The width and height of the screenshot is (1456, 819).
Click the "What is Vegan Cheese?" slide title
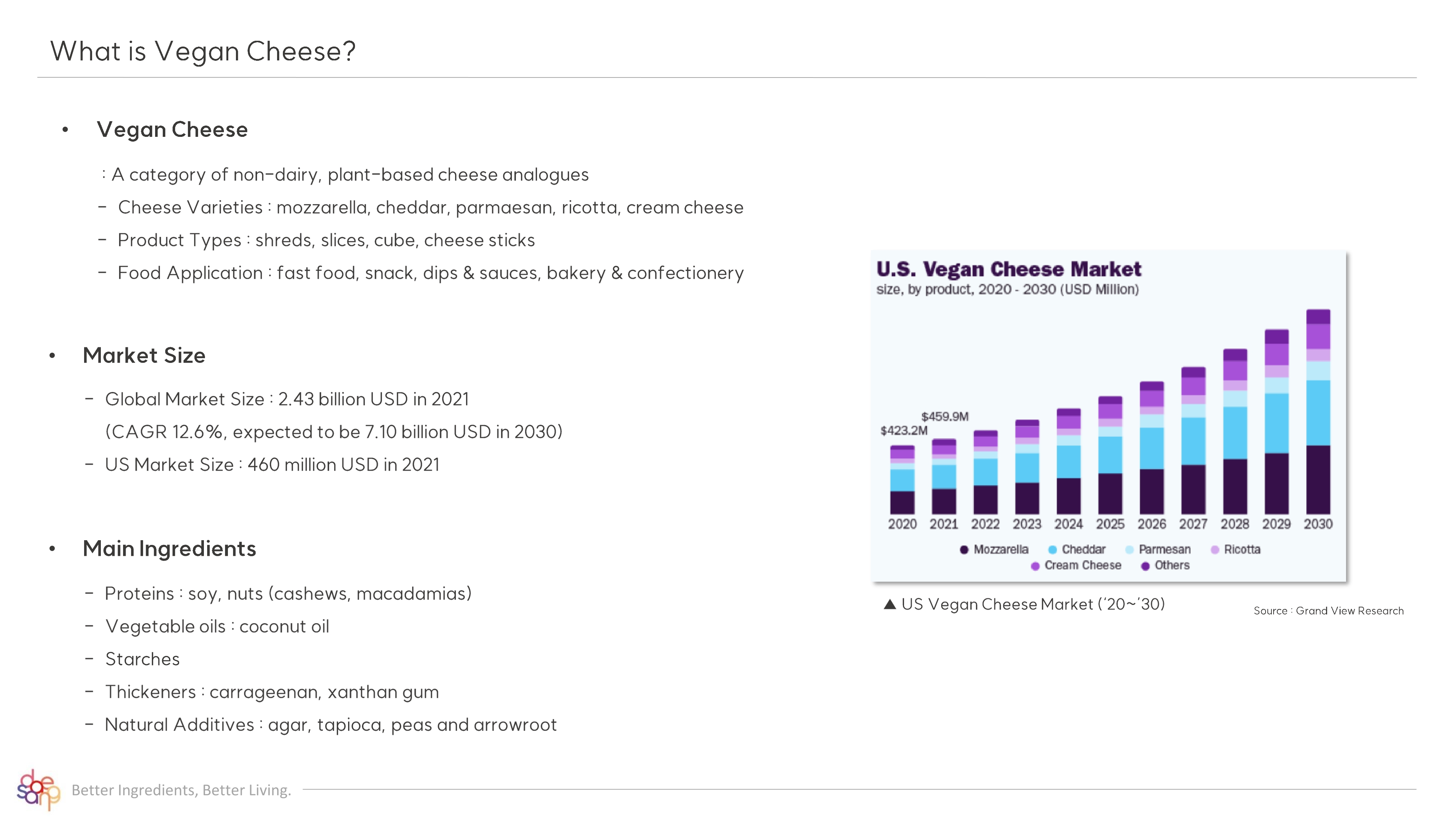click(x=203, y=51)
